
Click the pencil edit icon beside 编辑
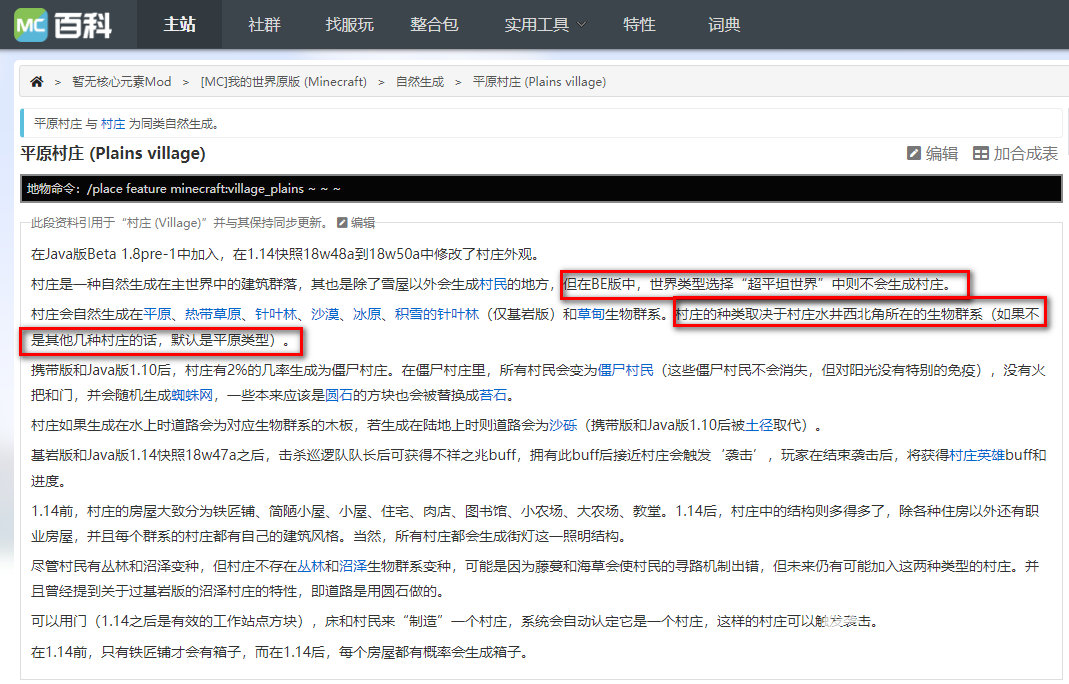[x=913, y=154]
